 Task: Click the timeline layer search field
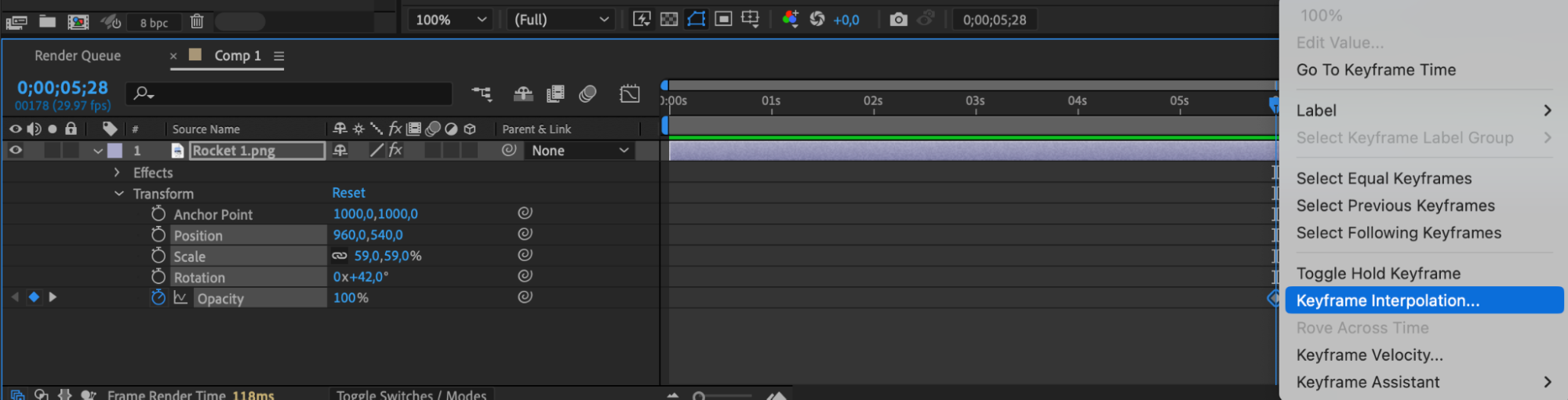289,93
